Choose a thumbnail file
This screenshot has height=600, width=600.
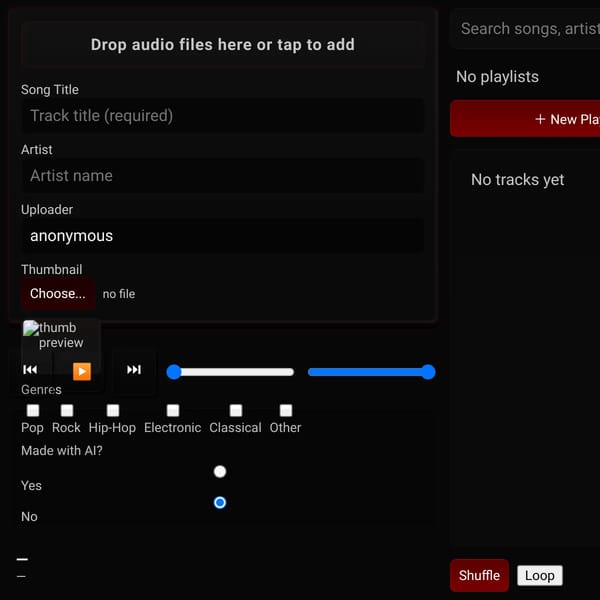point(58,293)
